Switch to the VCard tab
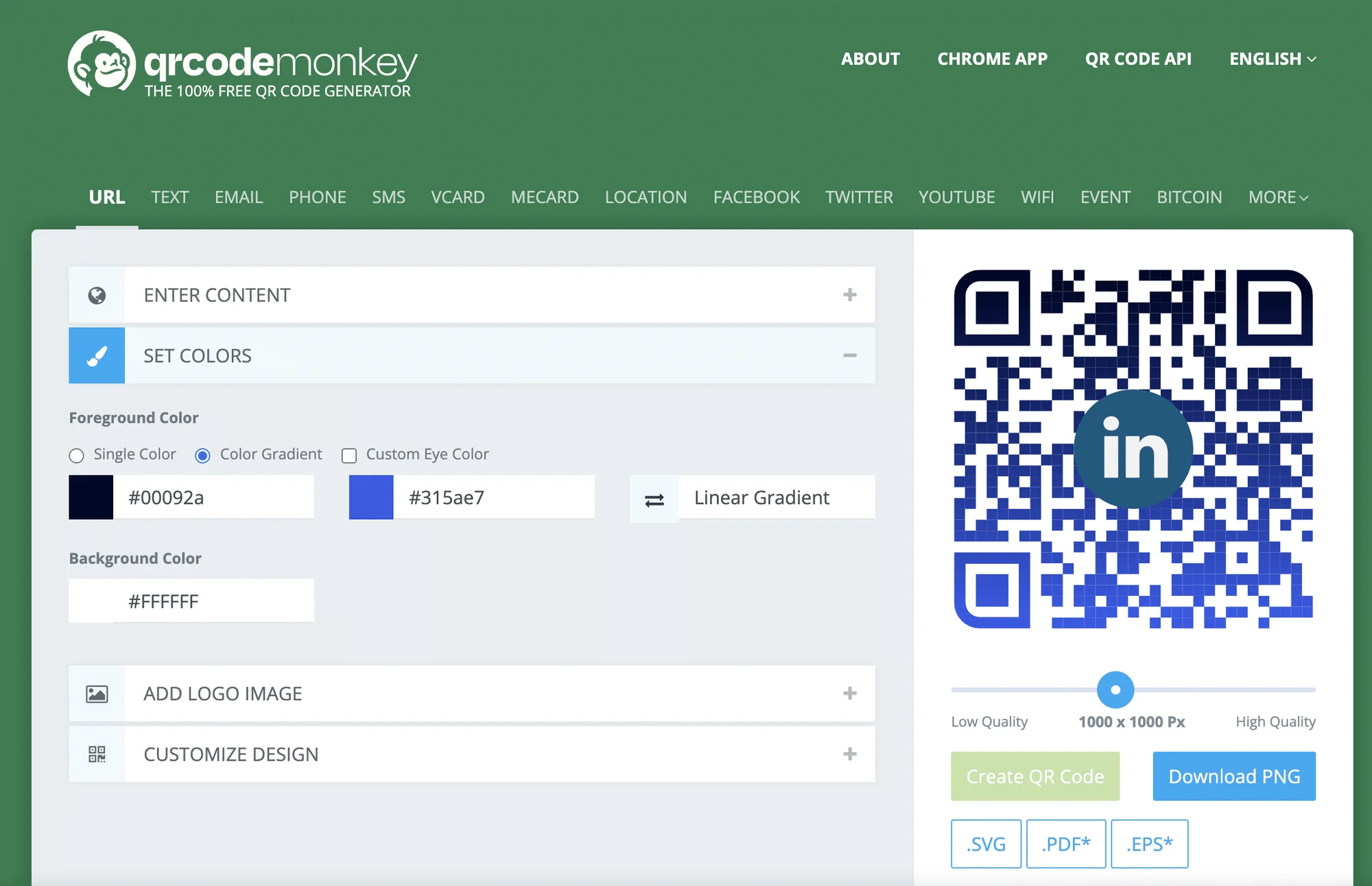The image size is (1372, 886). point(458,197)
